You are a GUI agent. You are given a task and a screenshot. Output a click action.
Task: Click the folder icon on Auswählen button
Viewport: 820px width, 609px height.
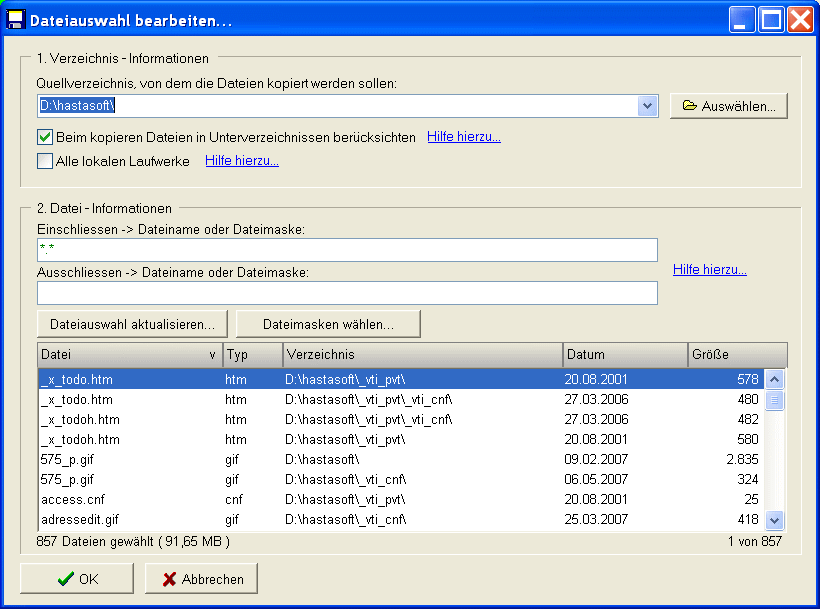tap(690, 106)
